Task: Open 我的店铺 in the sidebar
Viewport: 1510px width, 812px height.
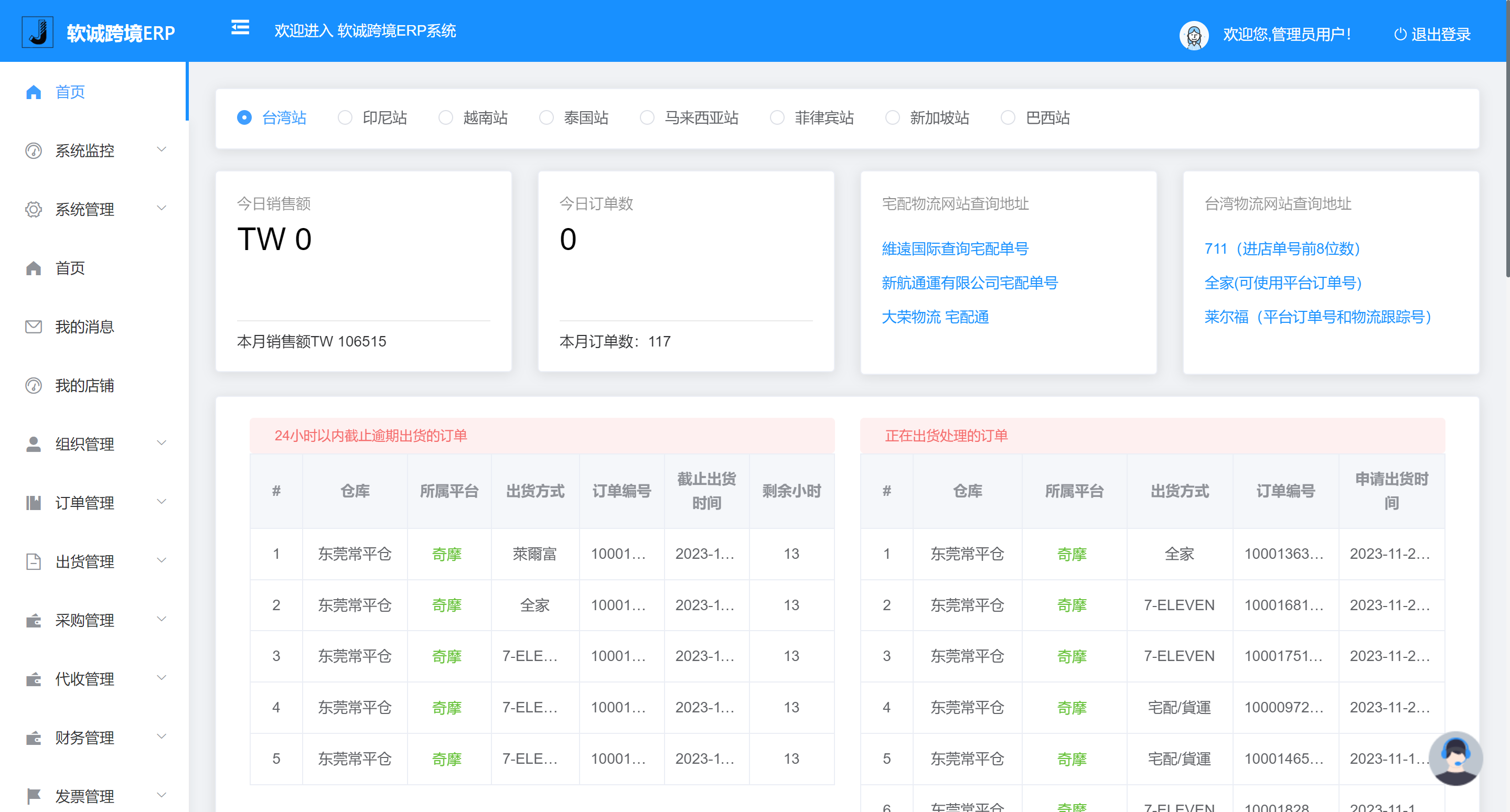Action: click(93, 385)
